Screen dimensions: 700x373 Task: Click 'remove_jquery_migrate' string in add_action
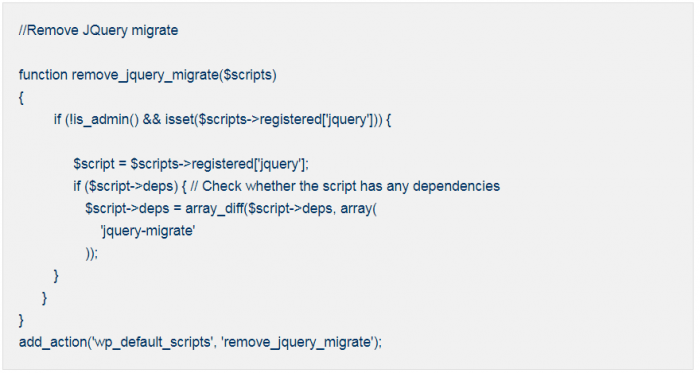(x=297, y=342)
